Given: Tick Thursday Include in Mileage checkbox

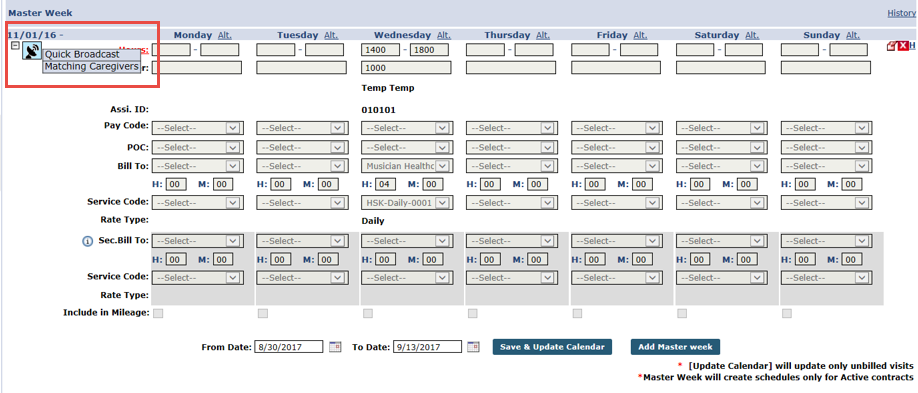Looking at the screenshot, I should [x=472, y=313].
